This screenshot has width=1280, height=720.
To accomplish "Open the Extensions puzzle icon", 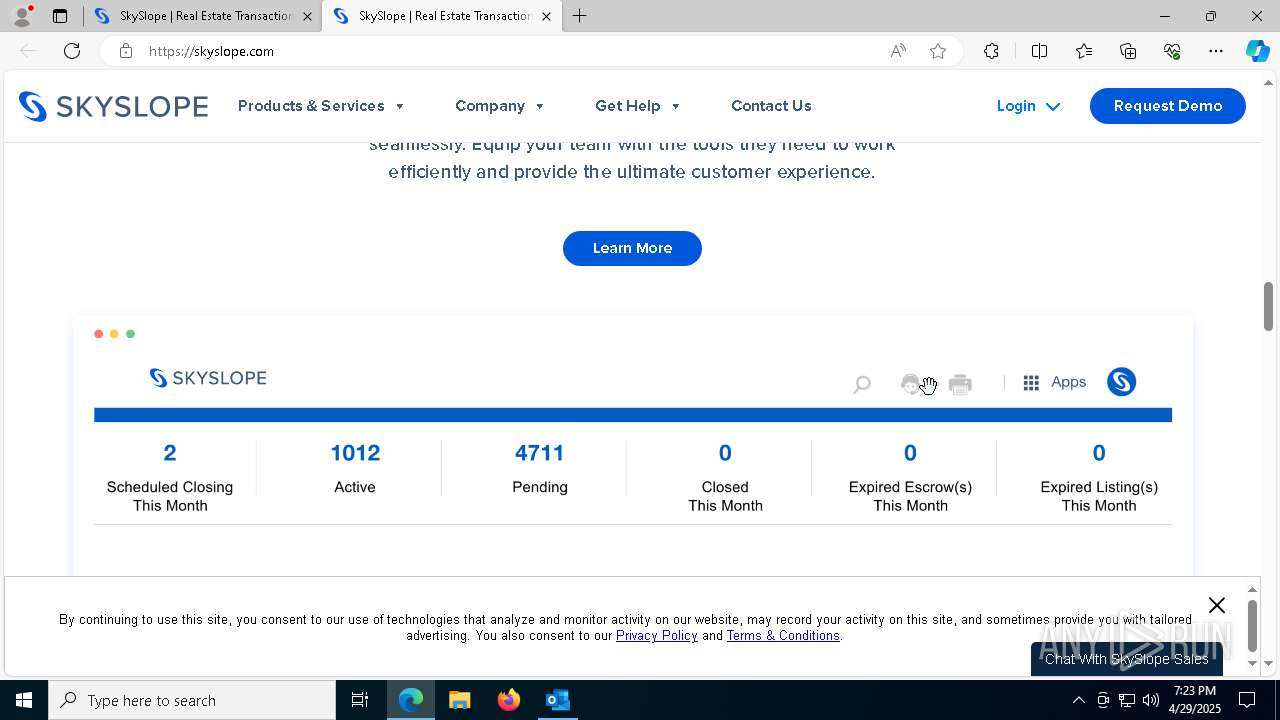I will [991, 51].
